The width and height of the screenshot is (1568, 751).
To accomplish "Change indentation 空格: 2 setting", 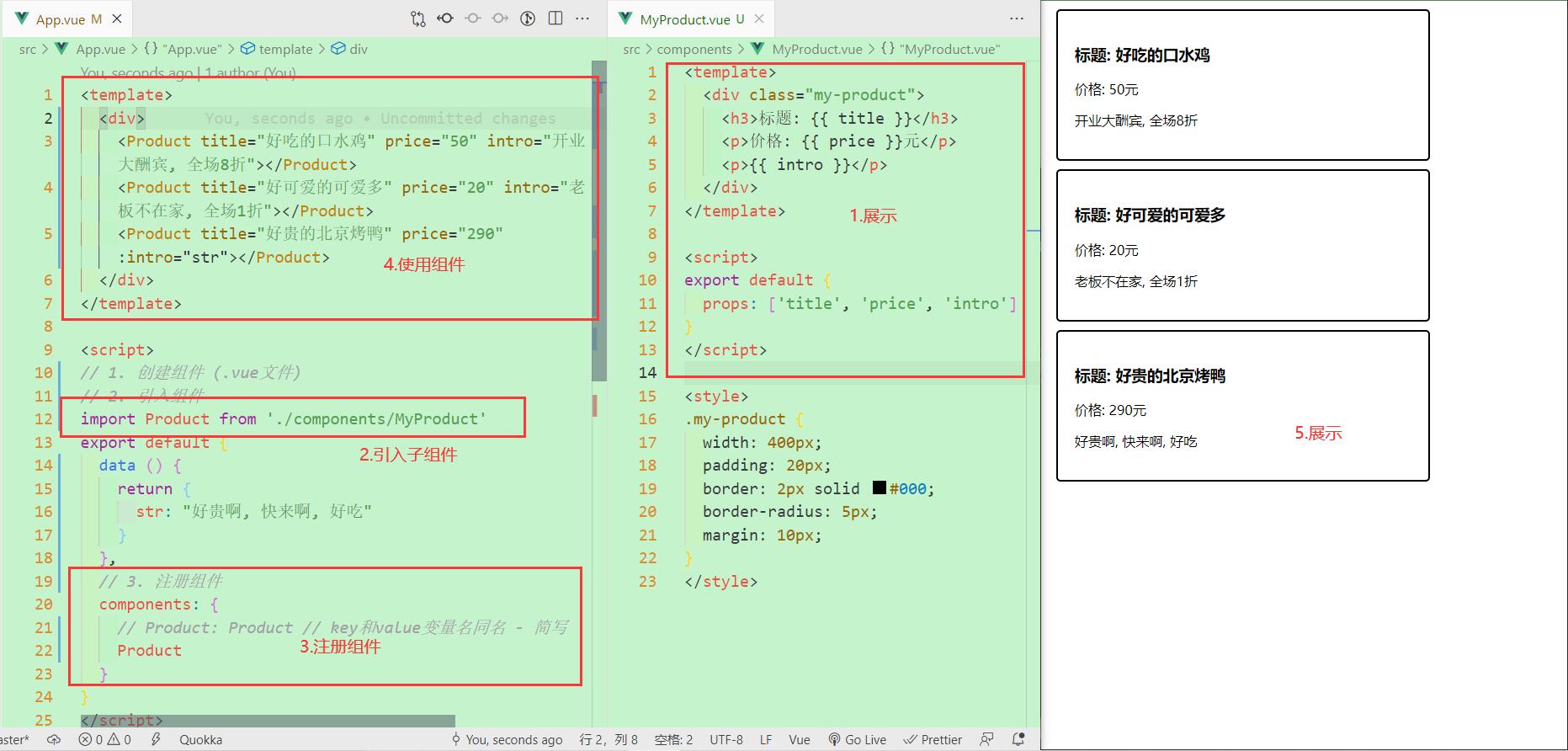I will (673, 739).
